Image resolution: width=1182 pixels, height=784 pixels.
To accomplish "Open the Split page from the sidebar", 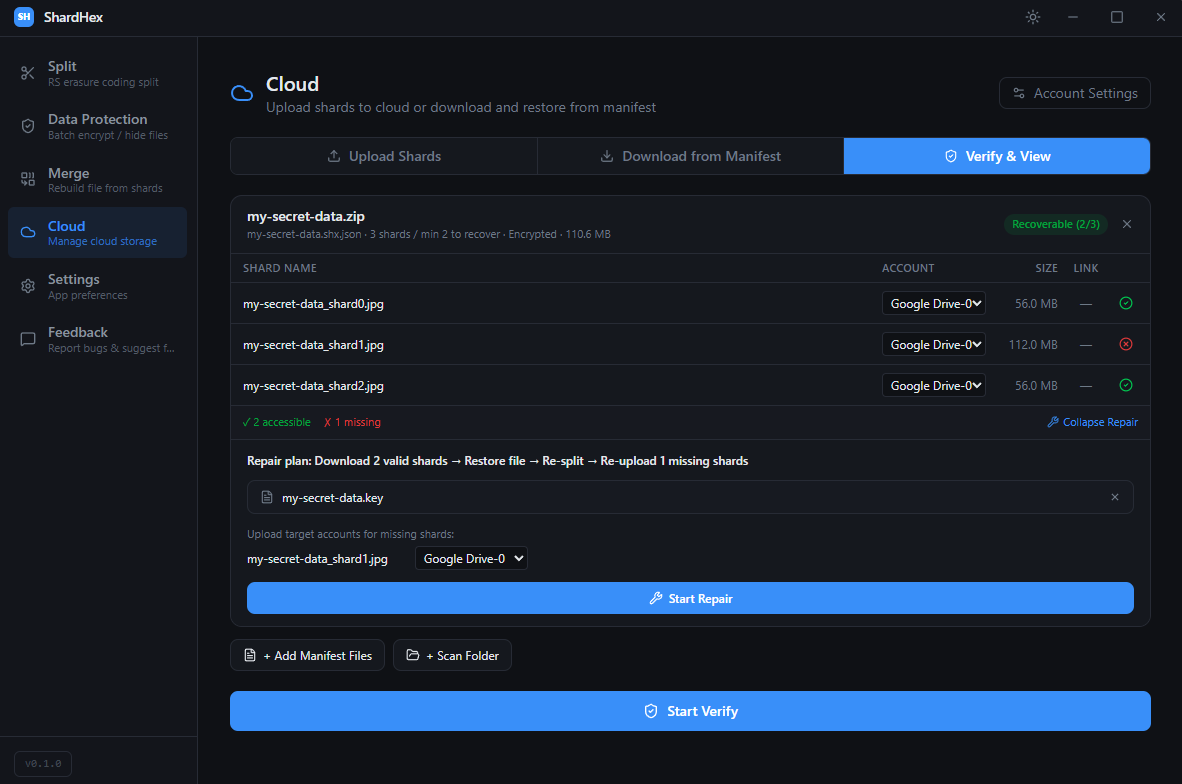I will (x=97, y=74).
